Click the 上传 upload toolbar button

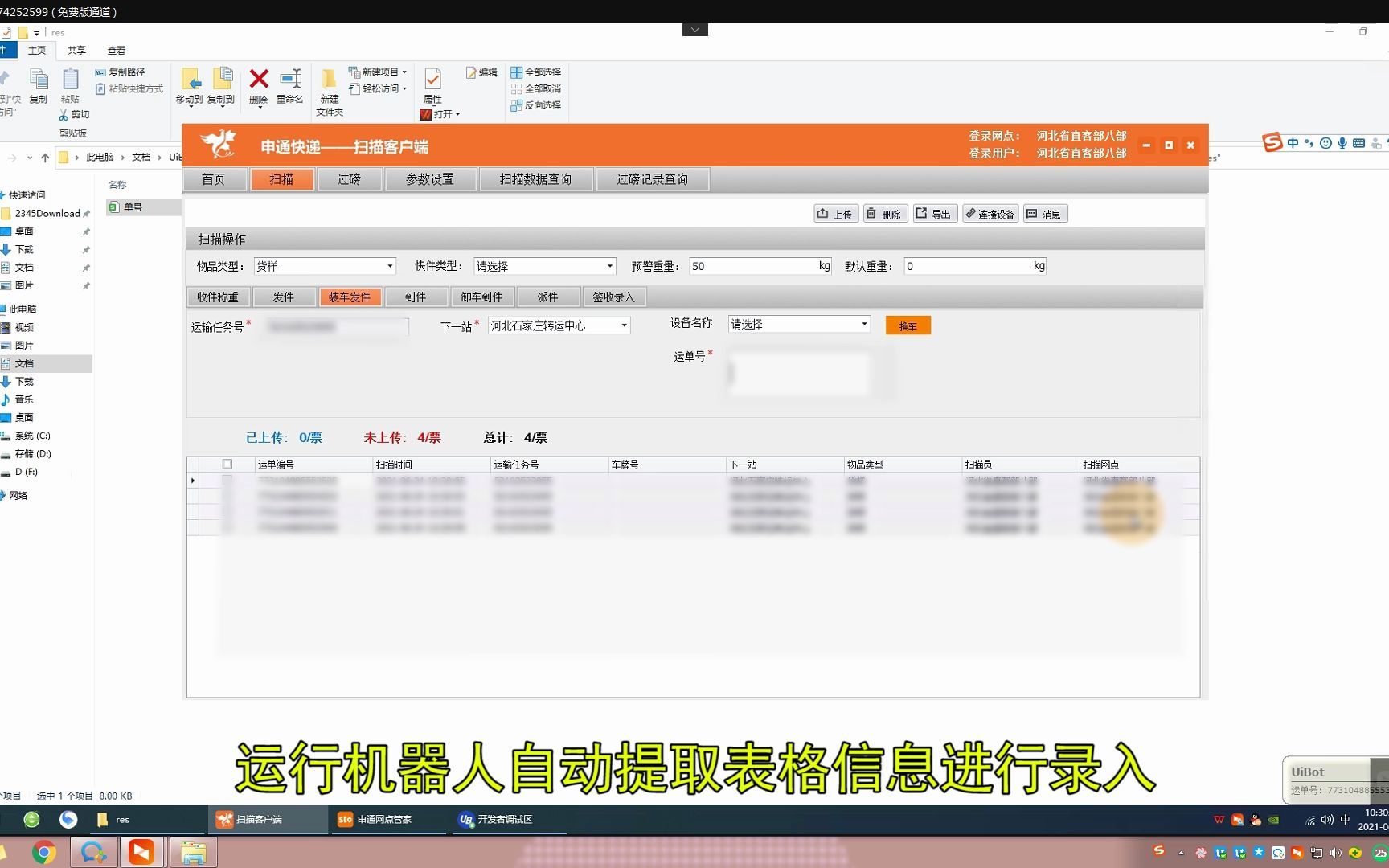tap(836, 214)
